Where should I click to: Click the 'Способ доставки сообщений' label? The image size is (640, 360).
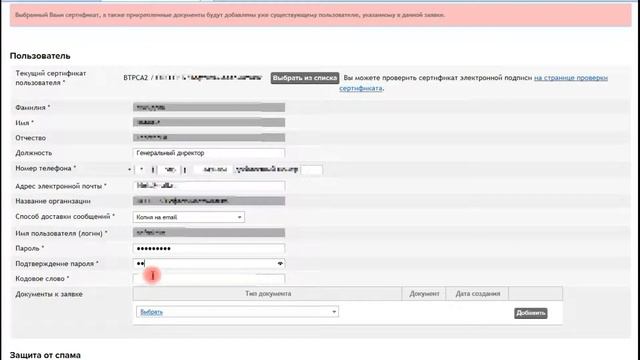(65, 216)
